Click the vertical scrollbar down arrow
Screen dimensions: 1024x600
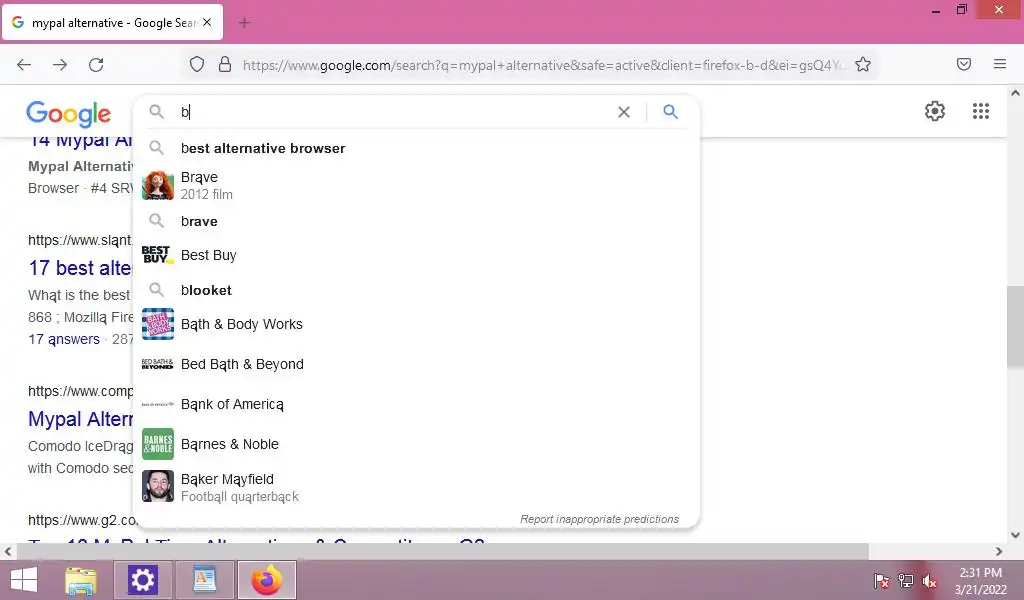[1015, 535]
